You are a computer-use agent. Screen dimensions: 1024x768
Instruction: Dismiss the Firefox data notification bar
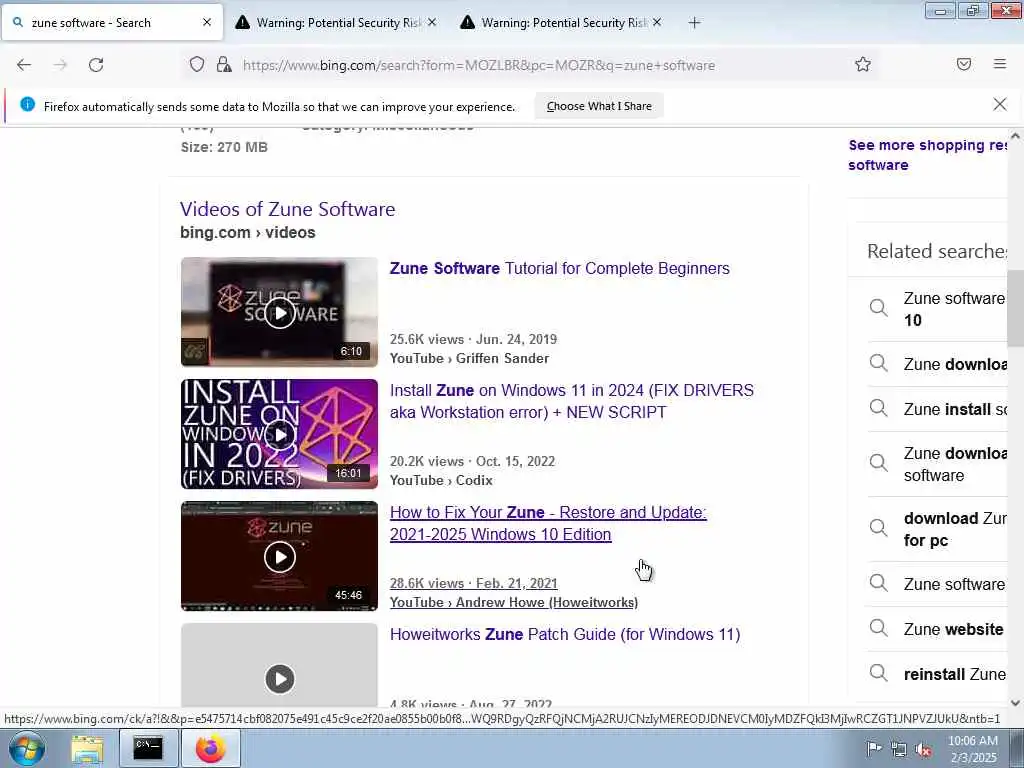click(x=1000, y=104)
